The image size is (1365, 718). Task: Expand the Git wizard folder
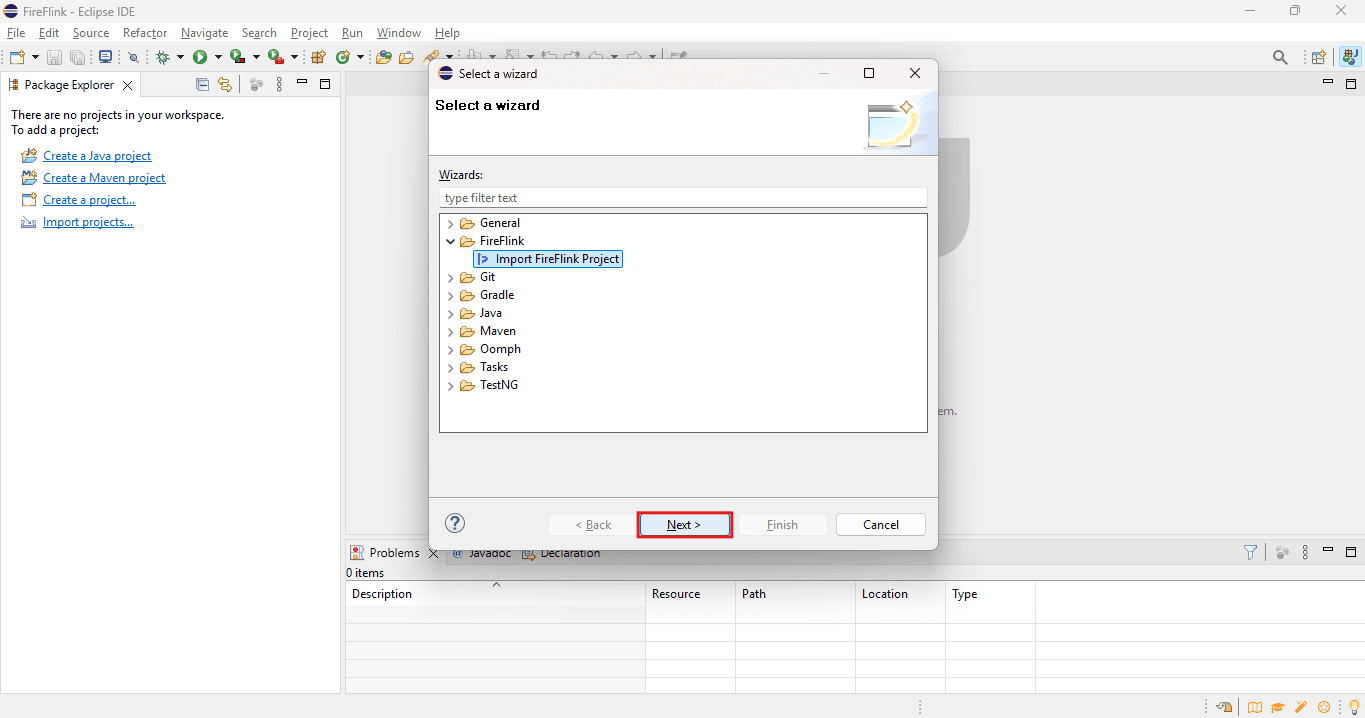pos(451,277)
